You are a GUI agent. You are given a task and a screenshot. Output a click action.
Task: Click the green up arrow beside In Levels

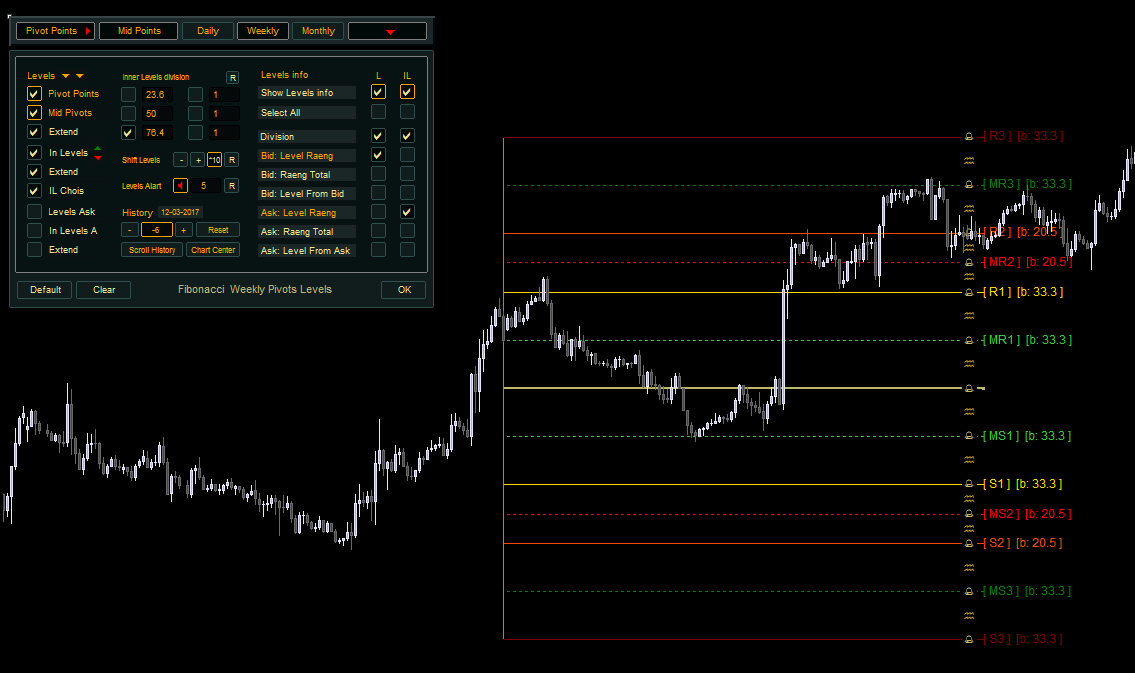point(97,148)
